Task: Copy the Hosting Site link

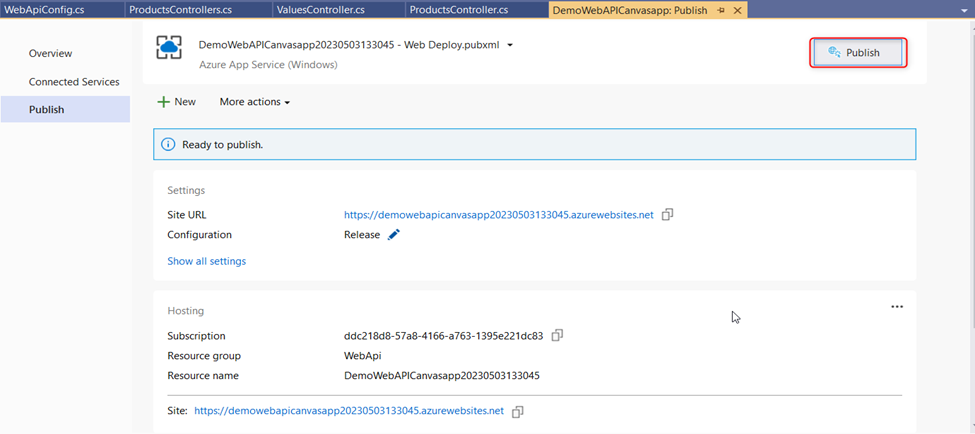Action: click(x=517, y=412)
